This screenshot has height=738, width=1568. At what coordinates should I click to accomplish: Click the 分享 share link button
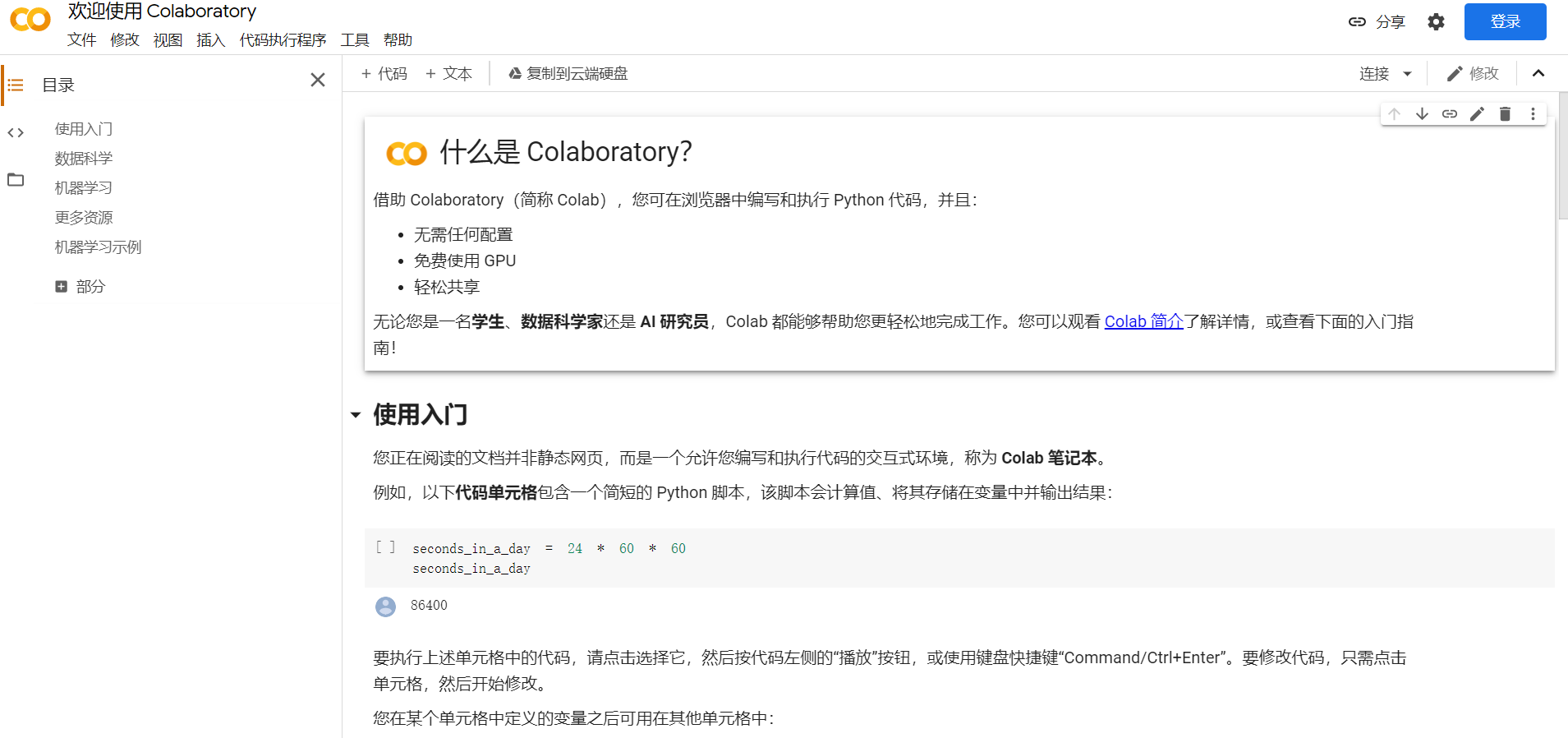pyautogui.click(x=1377, y=22)
